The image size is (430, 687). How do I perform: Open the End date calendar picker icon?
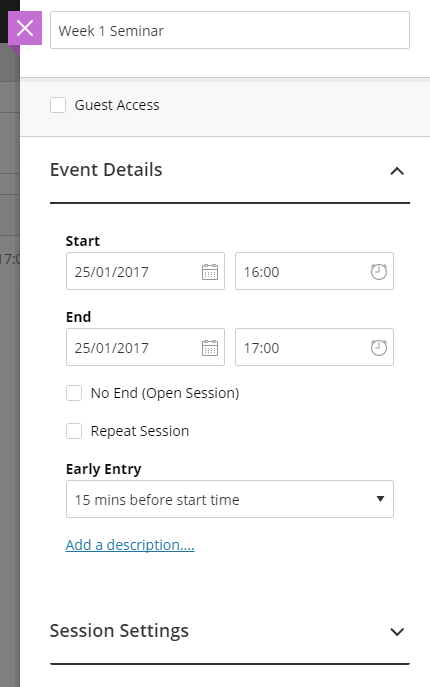coord(210,348)
